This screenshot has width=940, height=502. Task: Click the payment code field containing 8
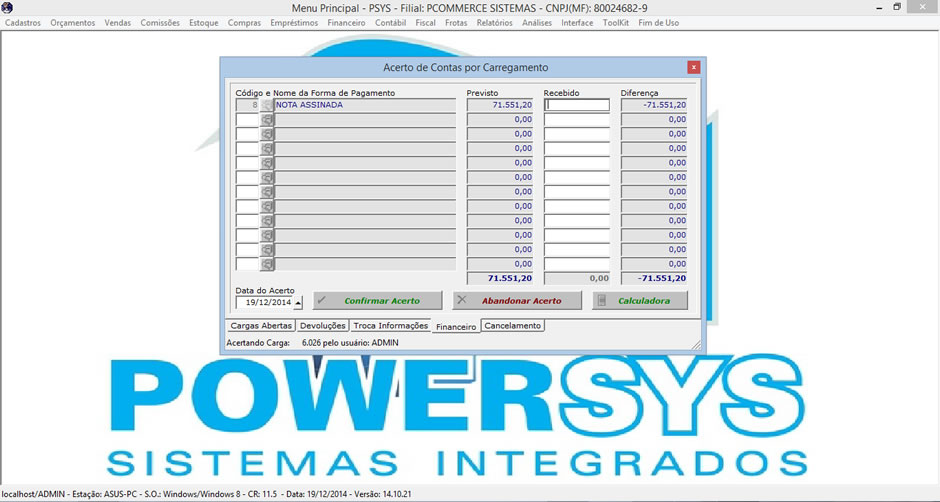pos(247,105)
